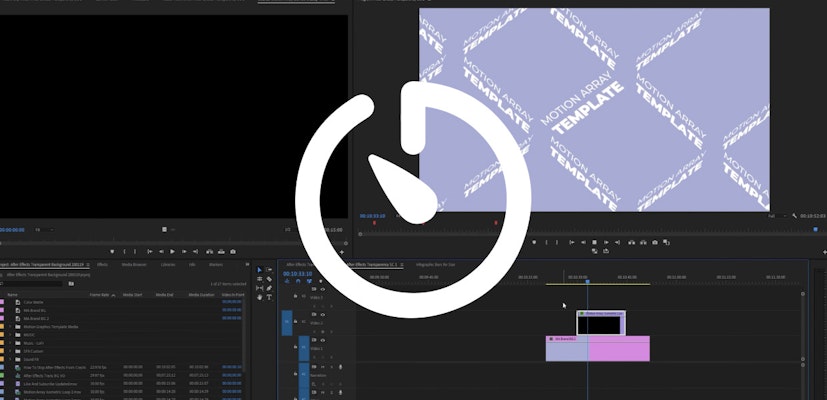Viewport: 827px width, 400px height.
Task: Export frame from Source monitor camera icon
Action: (x=233, y=252)
